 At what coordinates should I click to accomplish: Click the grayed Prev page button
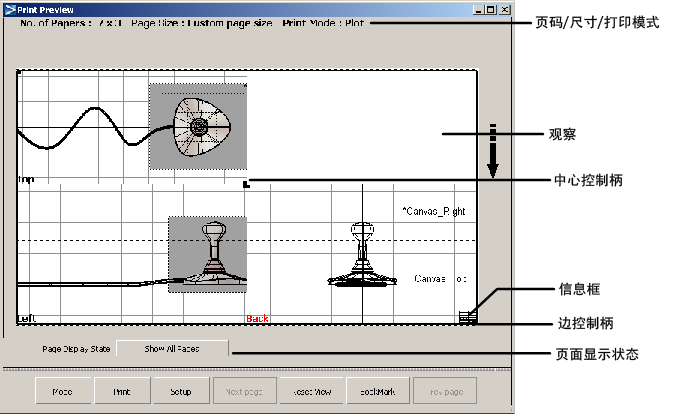point(445,391)
